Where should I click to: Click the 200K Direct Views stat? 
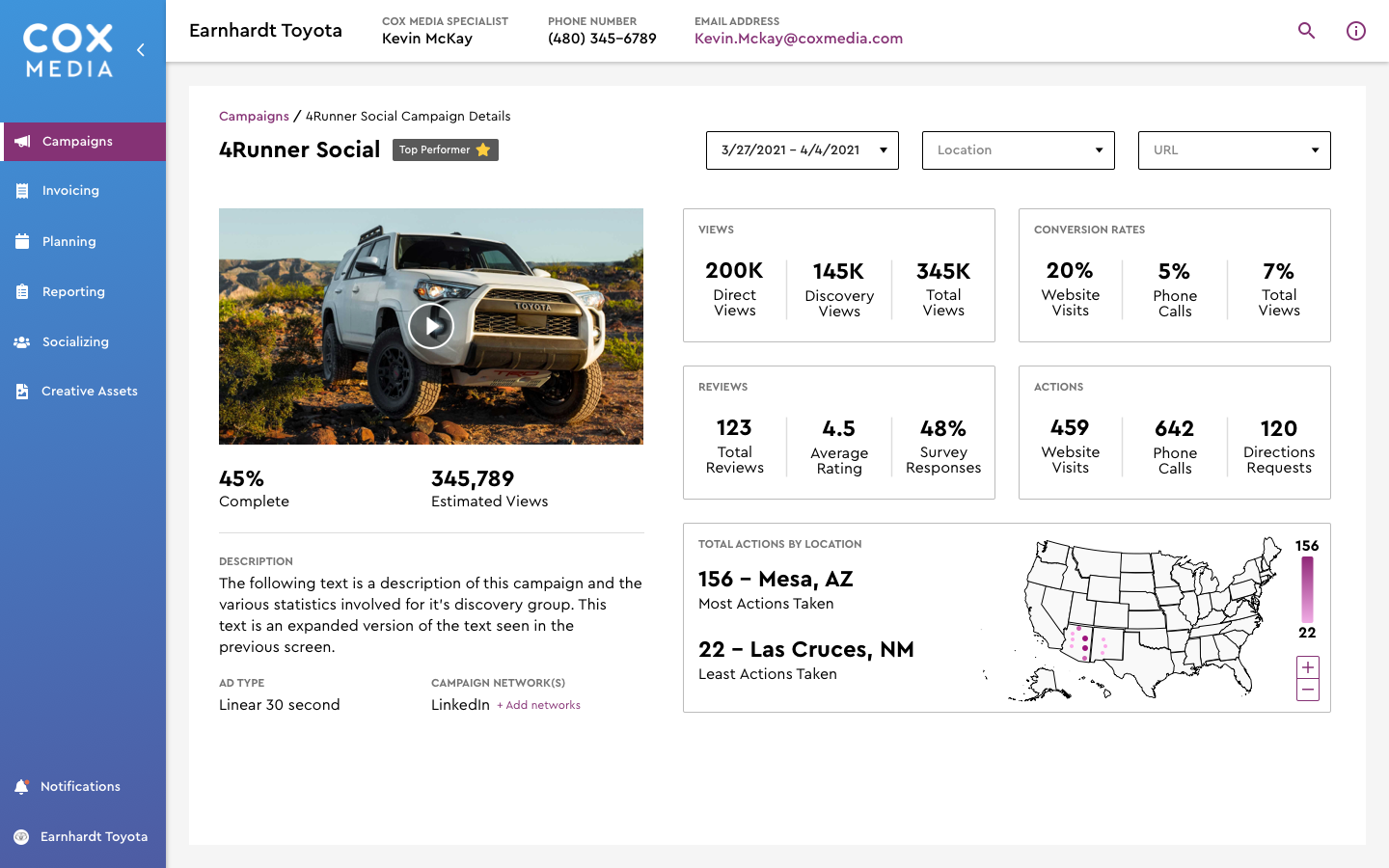[x=735, y=288]
